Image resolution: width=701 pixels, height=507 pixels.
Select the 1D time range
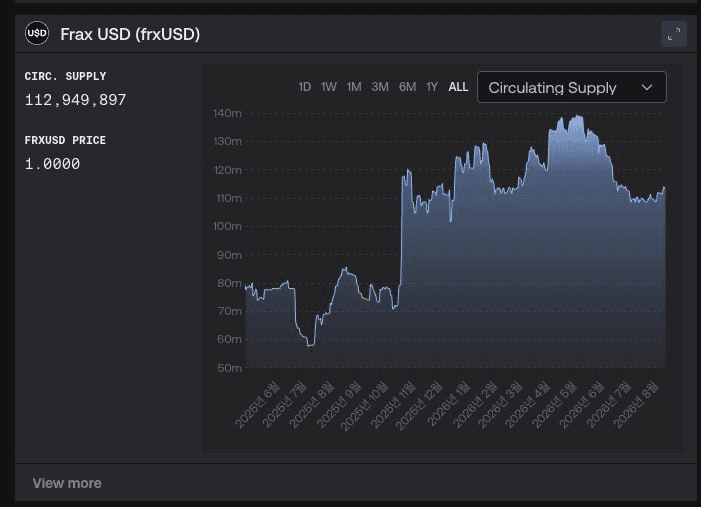[x=304, y=87]
